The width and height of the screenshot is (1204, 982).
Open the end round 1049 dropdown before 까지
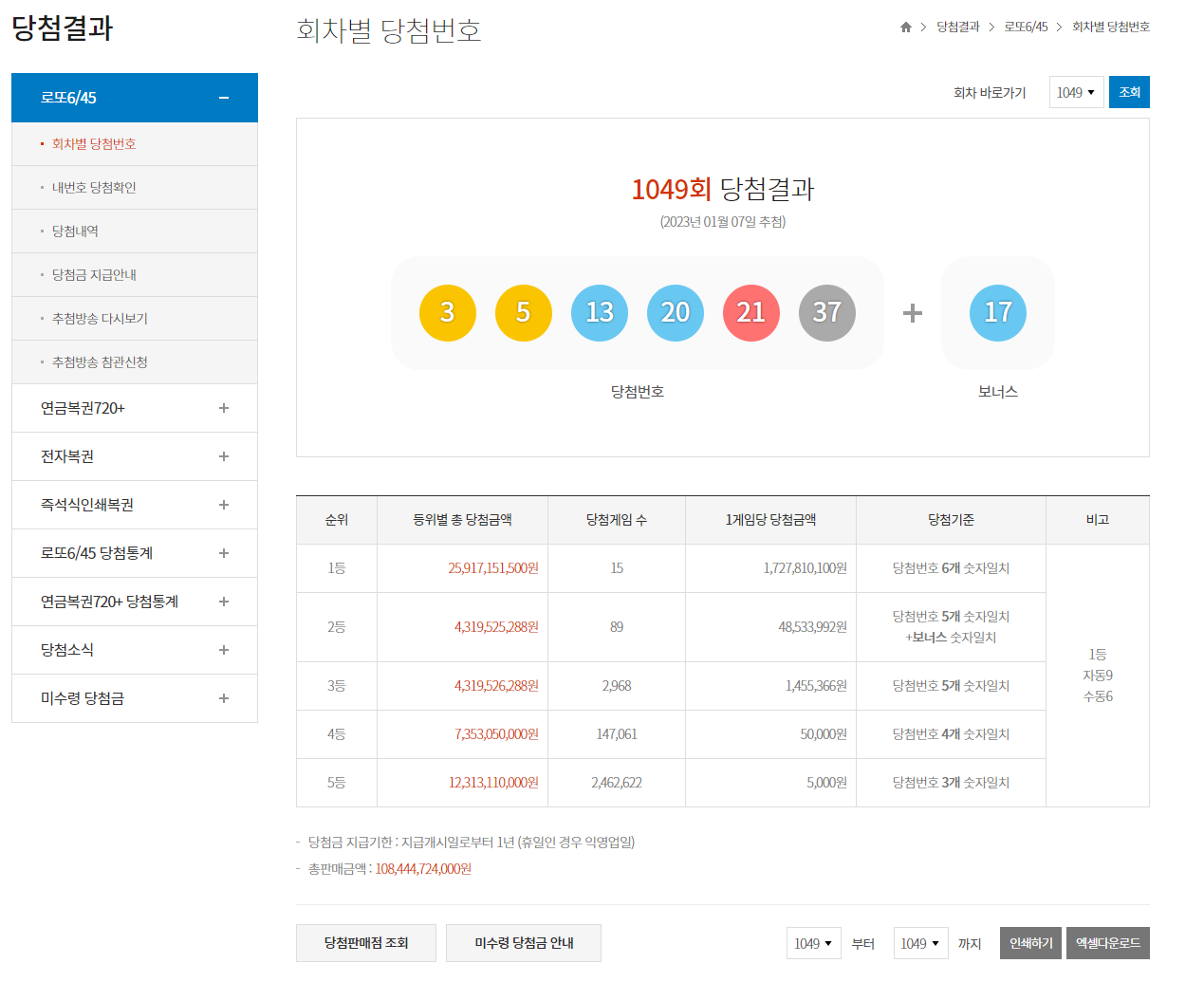(x=920, y=943)
